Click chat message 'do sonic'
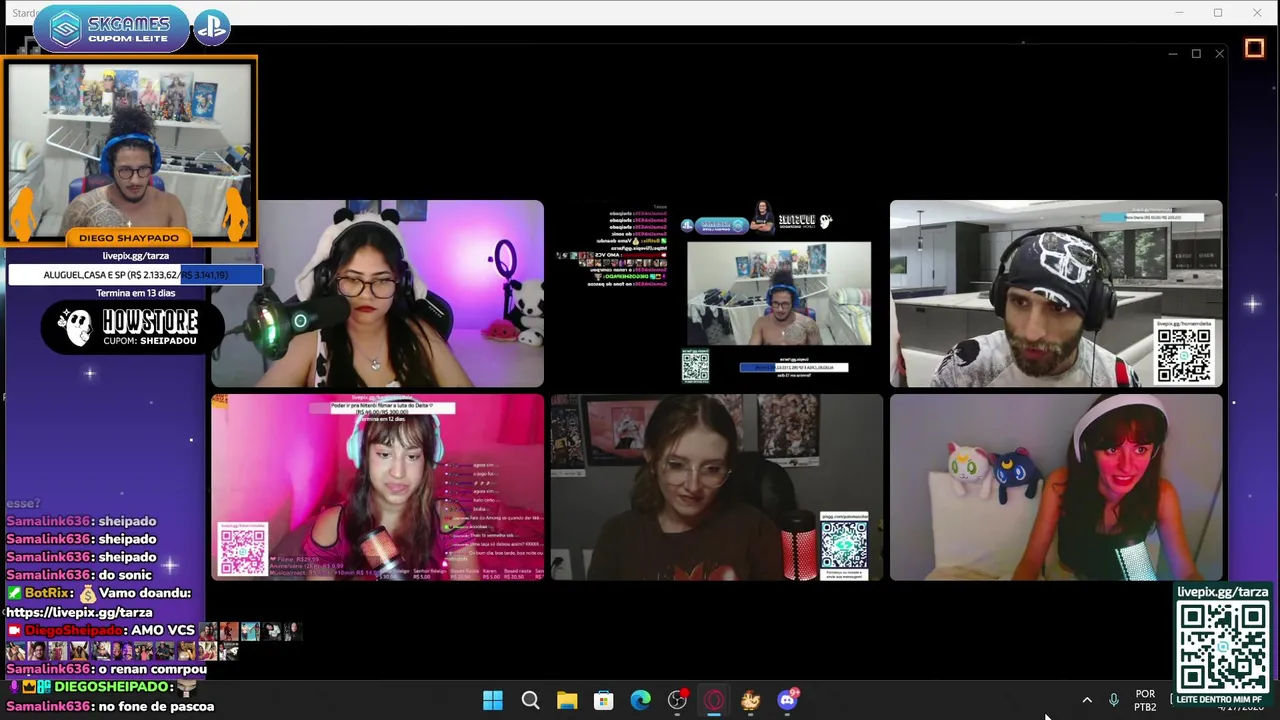The image size is (1280, 720). point(125,575)
